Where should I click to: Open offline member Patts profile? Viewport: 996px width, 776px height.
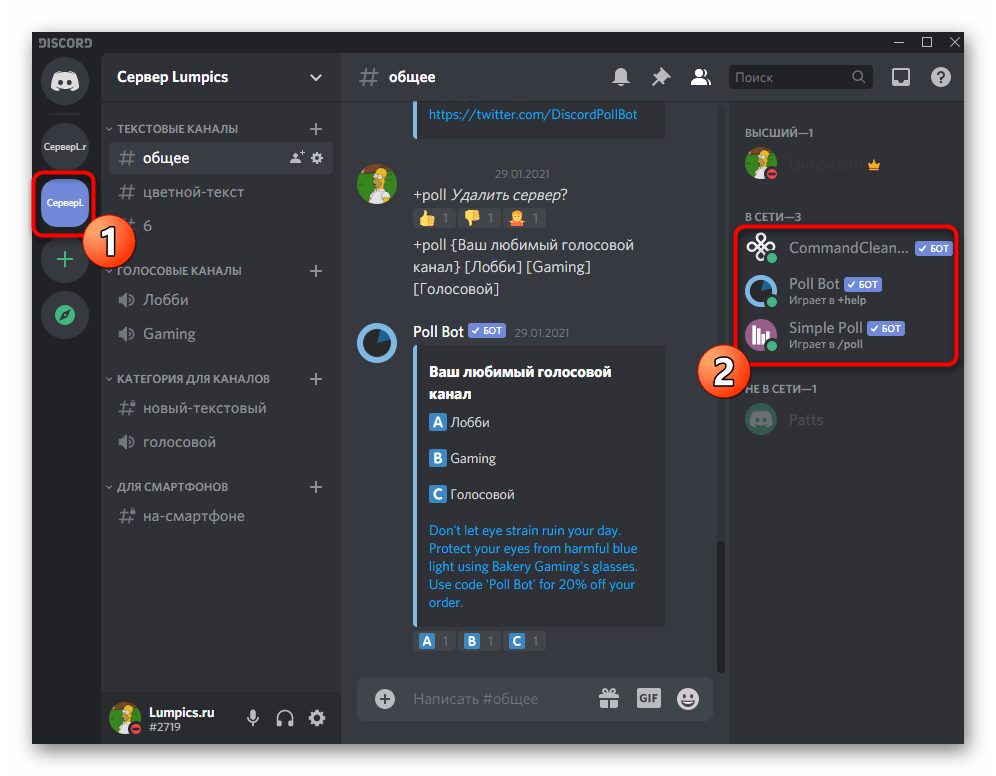click(x=847, y=419)
